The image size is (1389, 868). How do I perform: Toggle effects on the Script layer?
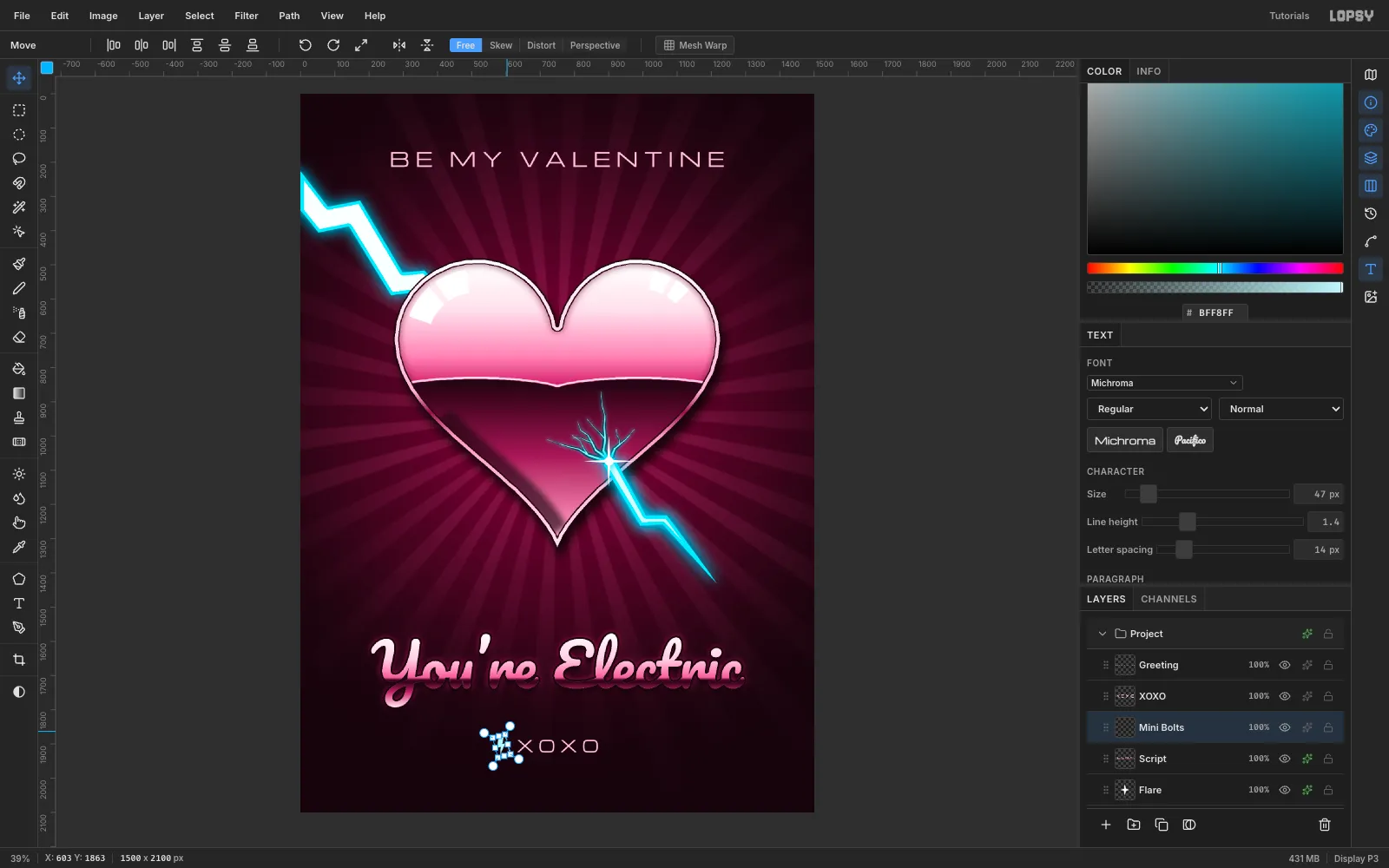pos(1307,759)
